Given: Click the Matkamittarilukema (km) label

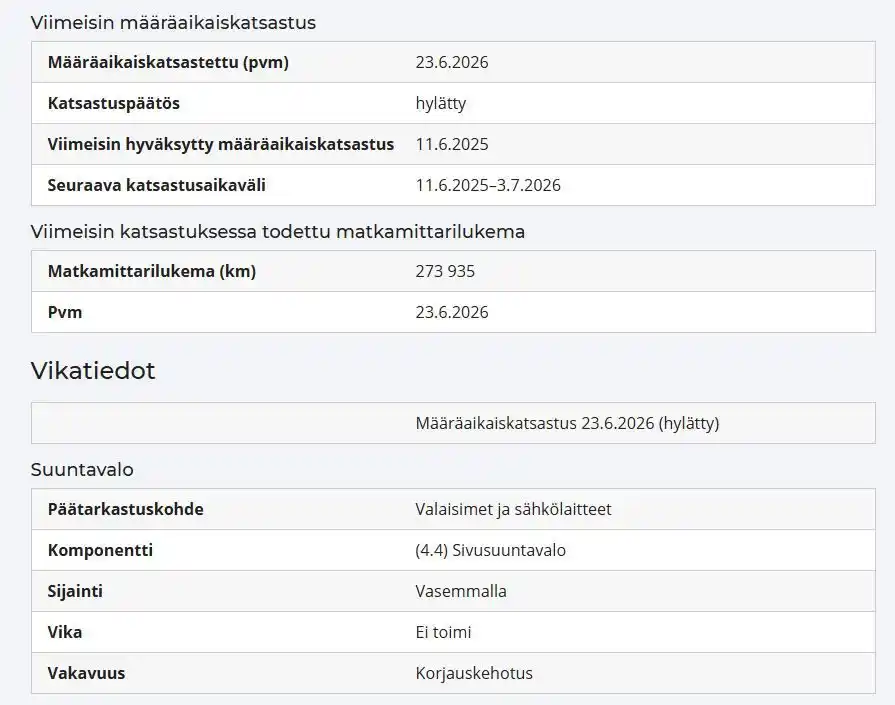Looking at the screenshot, I should click(152, 271).
